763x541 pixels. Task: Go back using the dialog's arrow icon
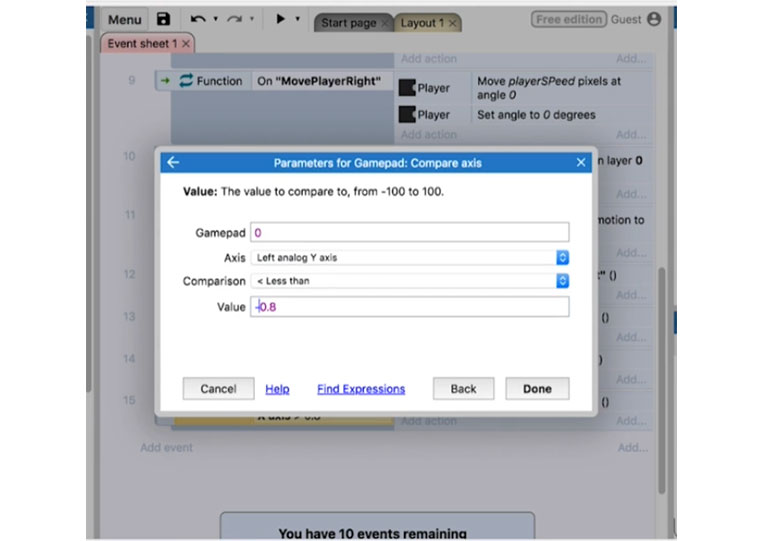(173, 162)
